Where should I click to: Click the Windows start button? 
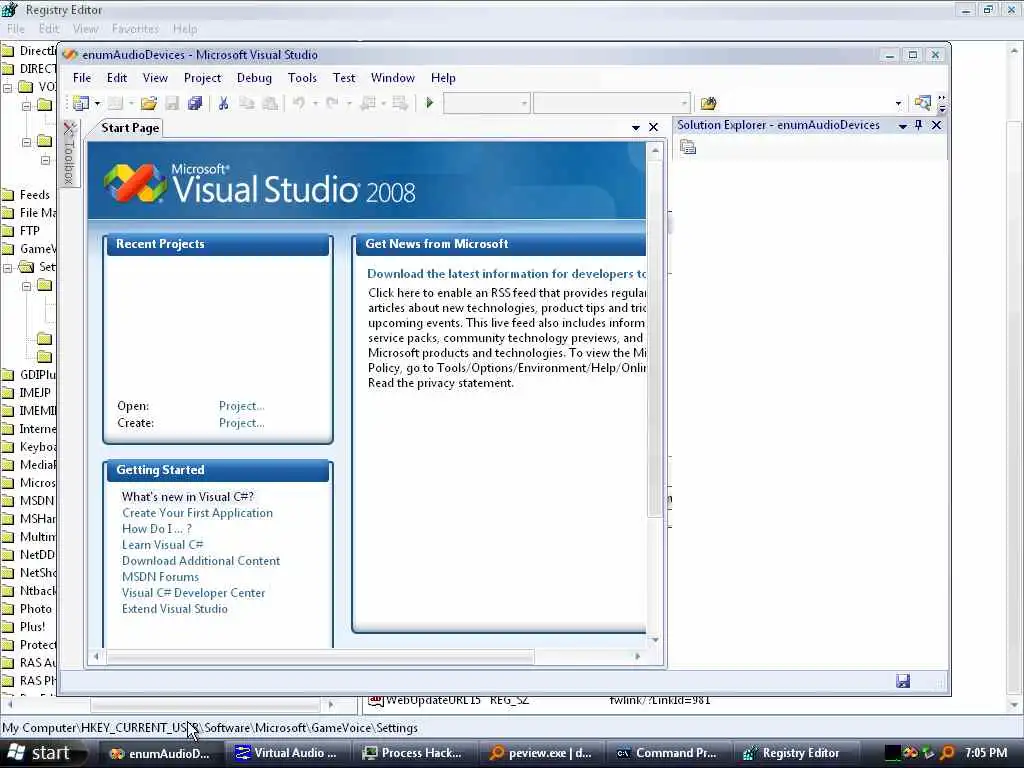point(44,753)
